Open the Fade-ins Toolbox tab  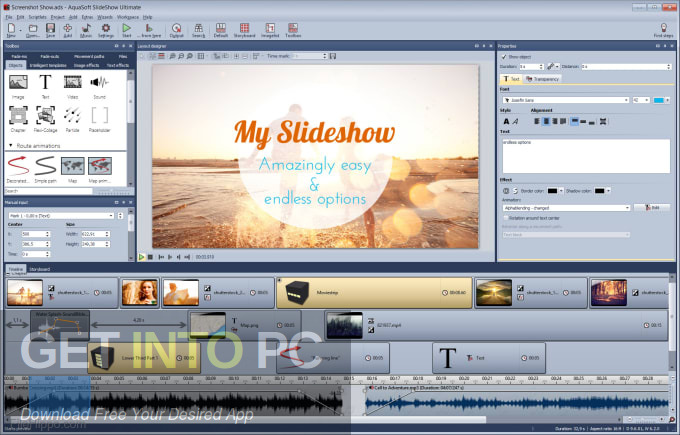tap(19, 56)
